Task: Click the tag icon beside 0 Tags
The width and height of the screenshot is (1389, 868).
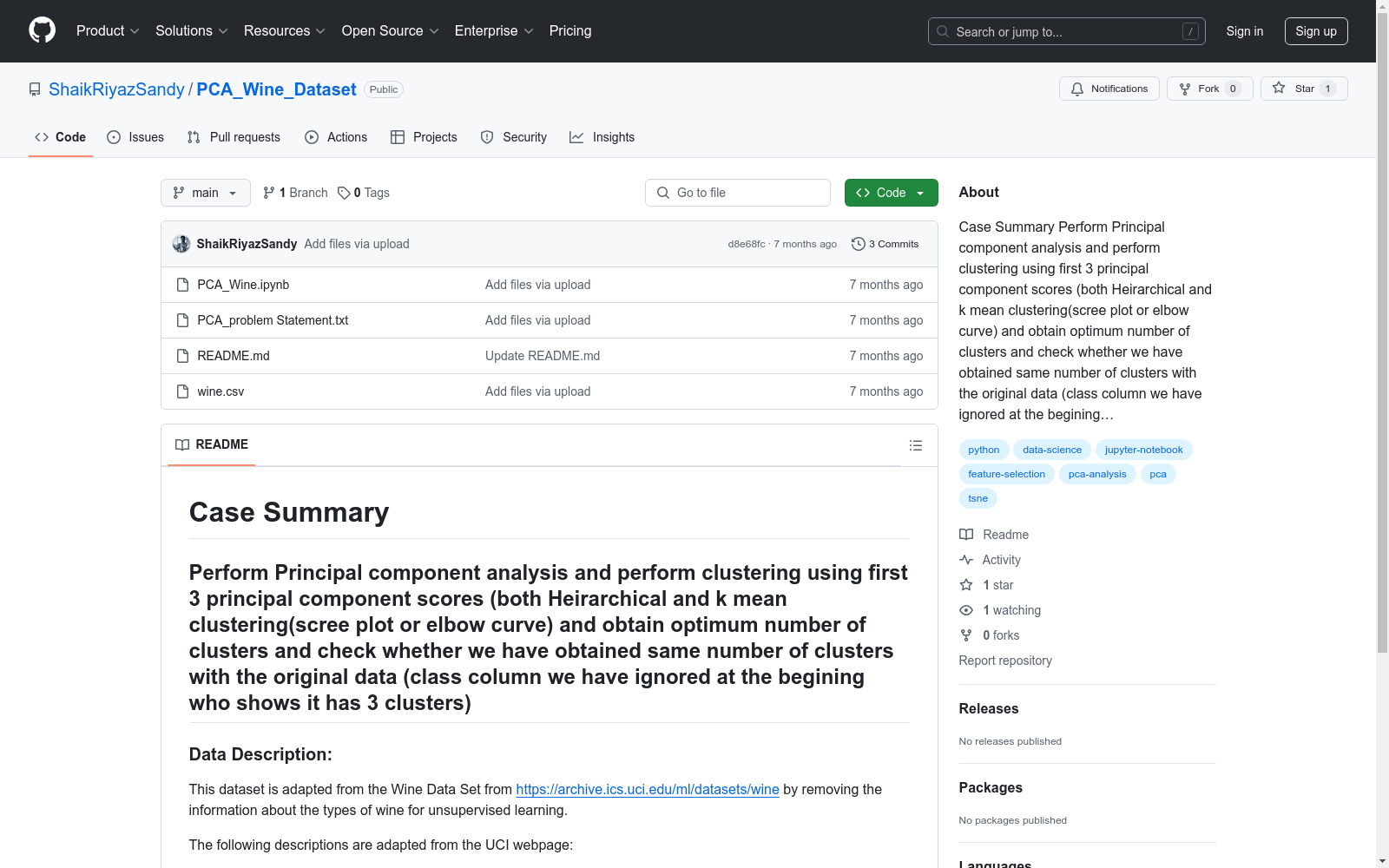Action: click(x=344, y=193)
